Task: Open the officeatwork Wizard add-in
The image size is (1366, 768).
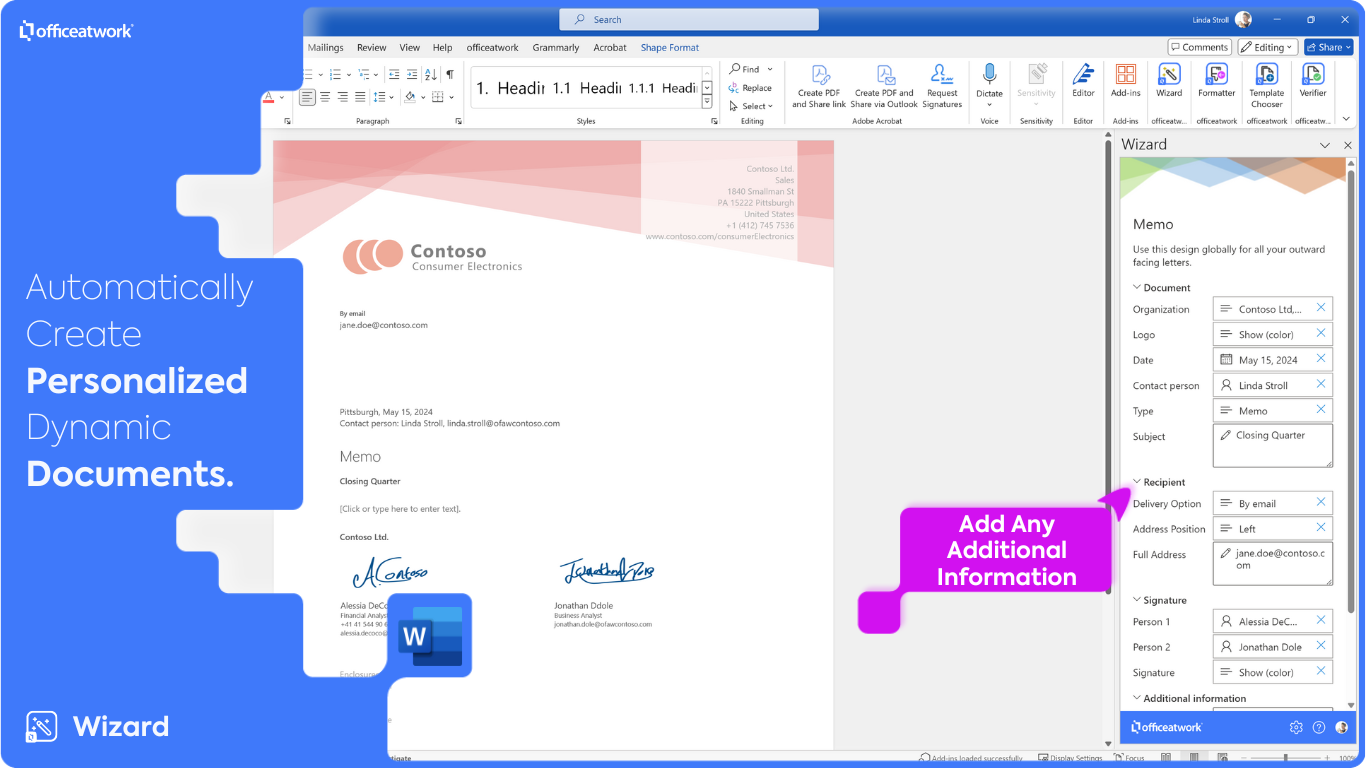Action: (1168, 80)
